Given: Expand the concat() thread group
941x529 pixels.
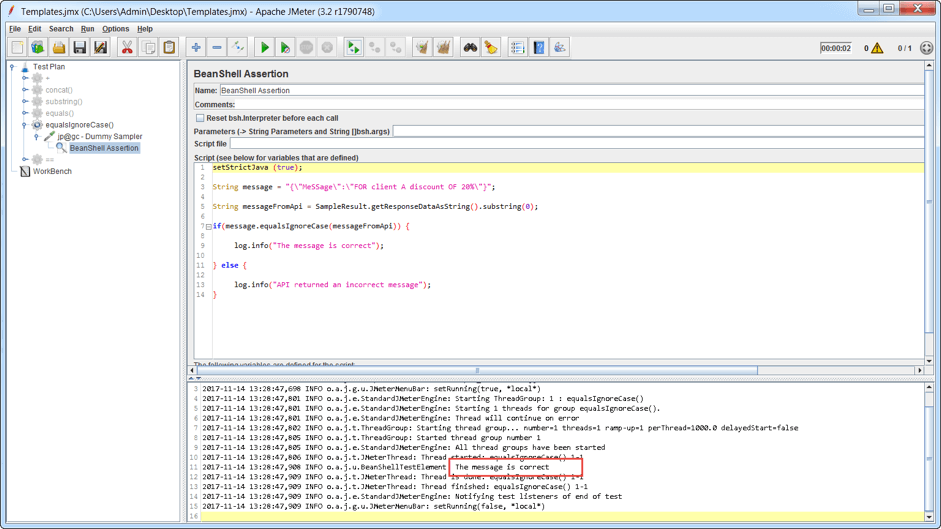Looking at the screenshot, I should [25, 90].
